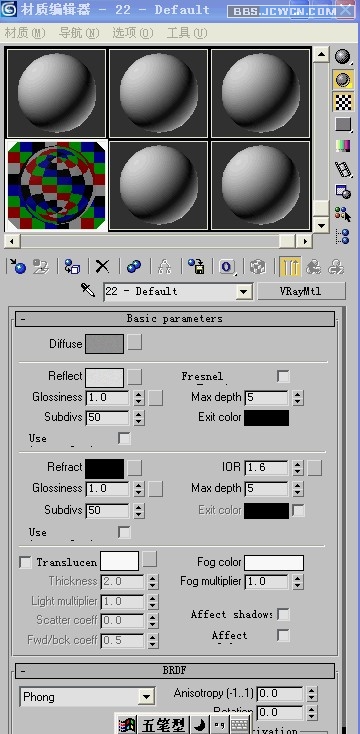Click the IOR map button

[x=315, y=468]
